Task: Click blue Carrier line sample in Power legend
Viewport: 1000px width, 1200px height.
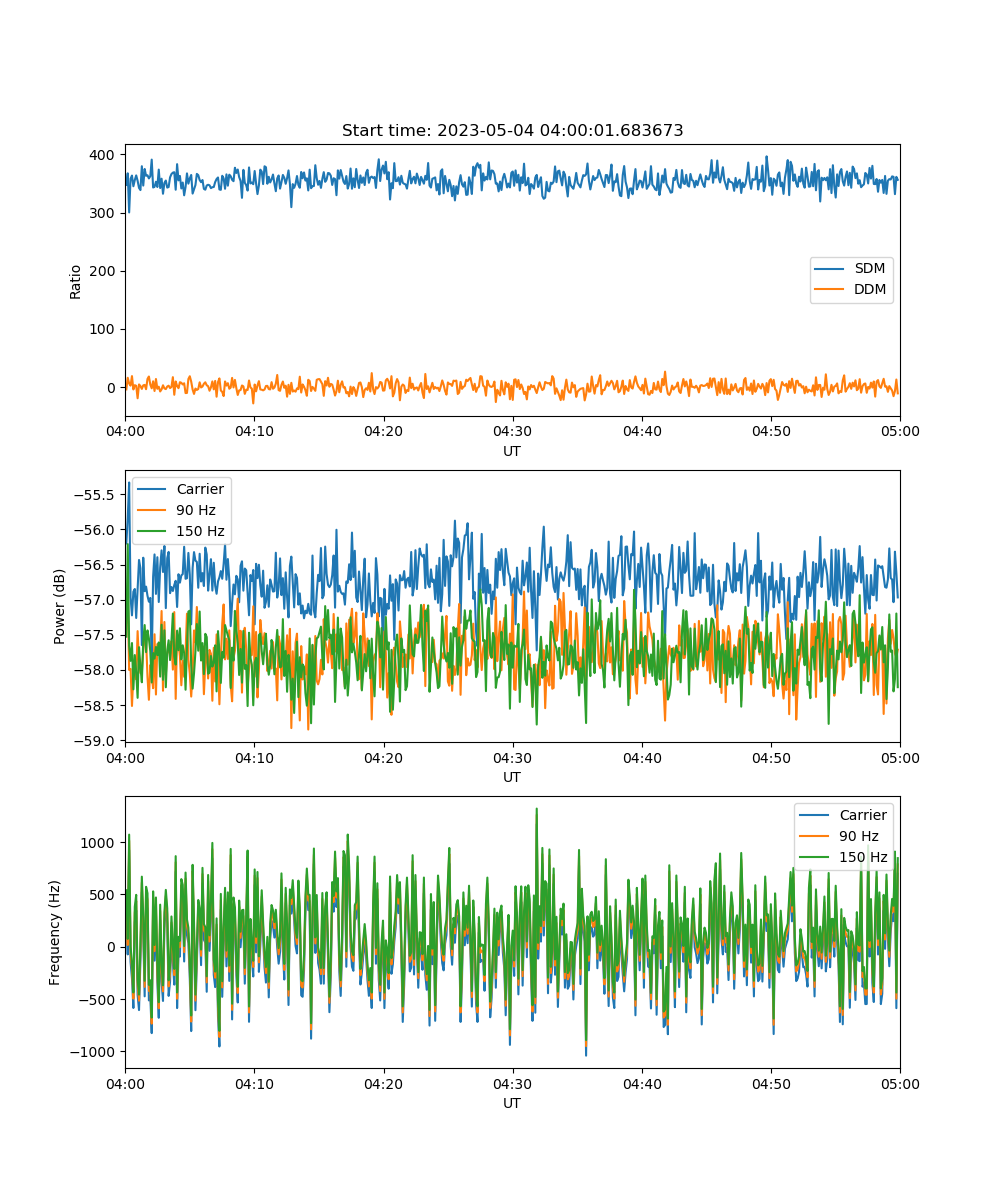Action: click(154, 490)
